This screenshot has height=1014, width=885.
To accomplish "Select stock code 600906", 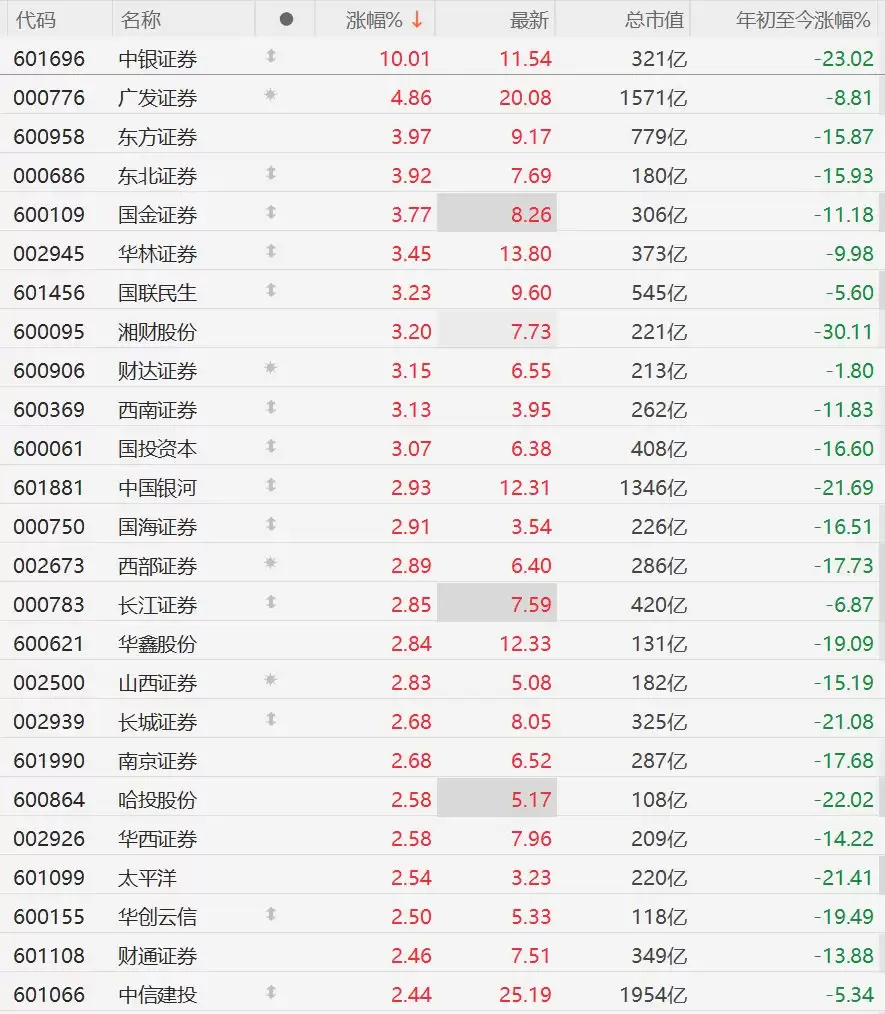I will [49, 371].
